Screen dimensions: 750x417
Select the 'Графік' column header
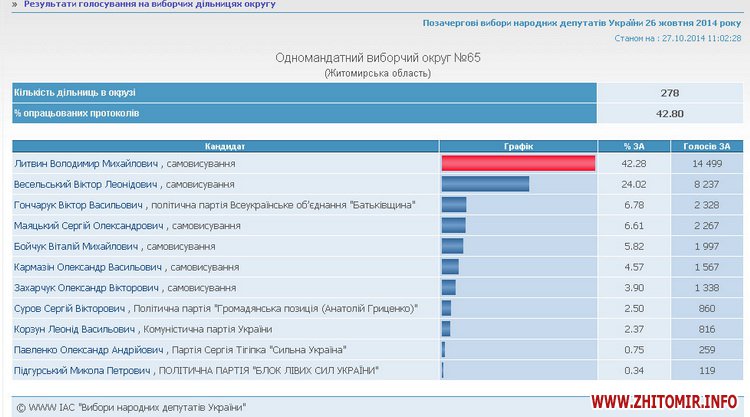518,145
